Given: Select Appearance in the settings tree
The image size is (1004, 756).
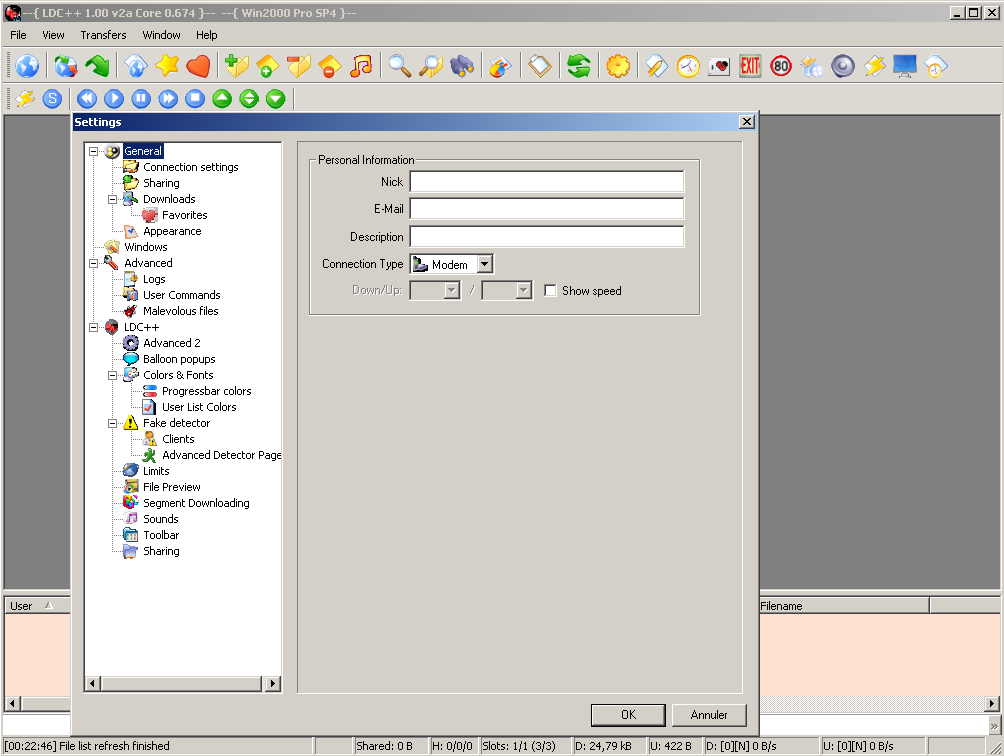Looking at the screenshot, I should coord(172,231).
